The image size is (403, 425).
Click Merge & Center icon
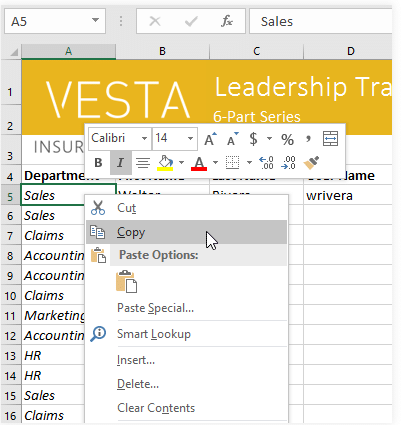coord(330,139)
